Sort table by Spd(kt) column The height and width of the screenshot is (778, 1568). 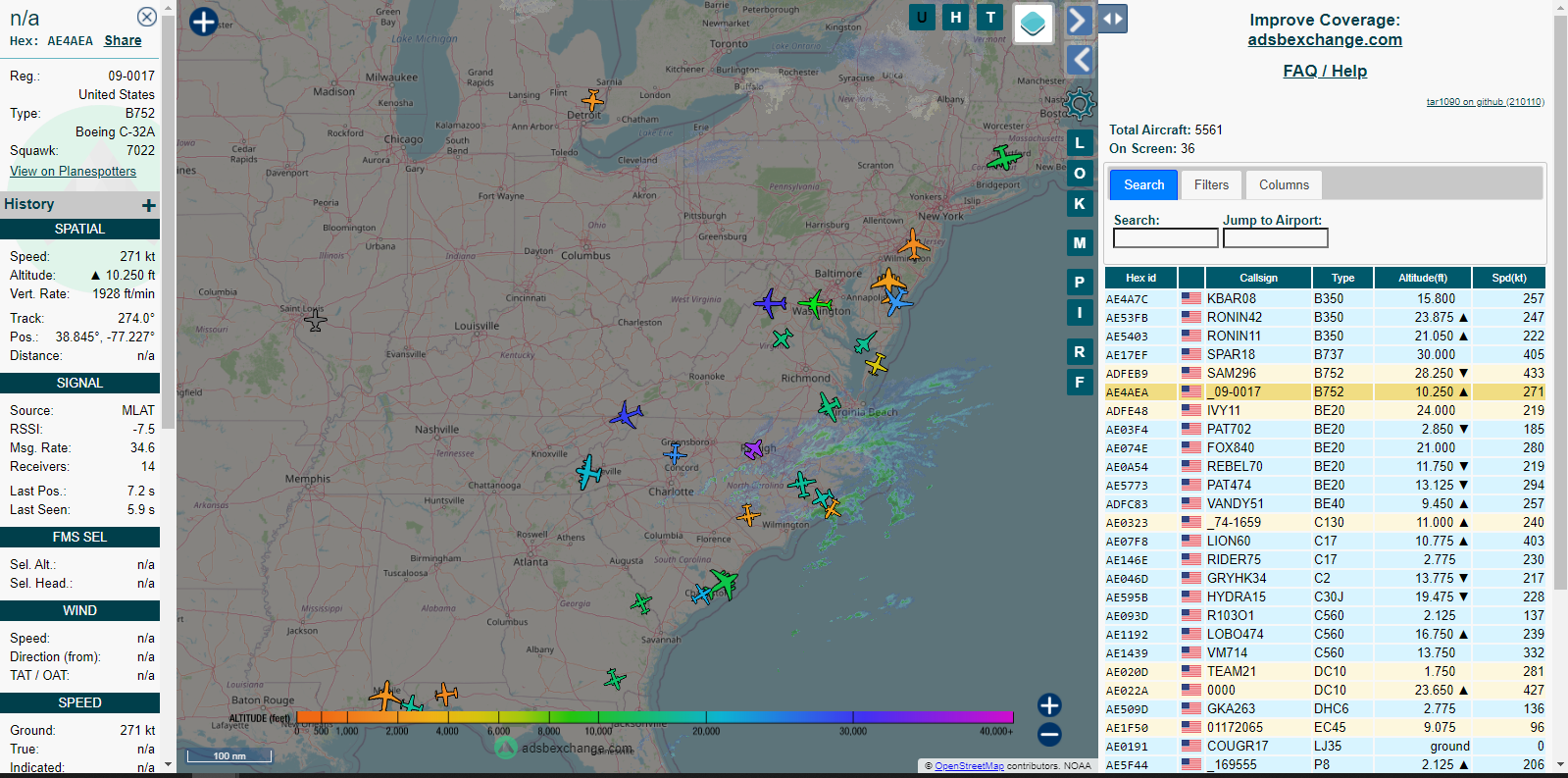pyautogui.click(x=1509, y=278)
